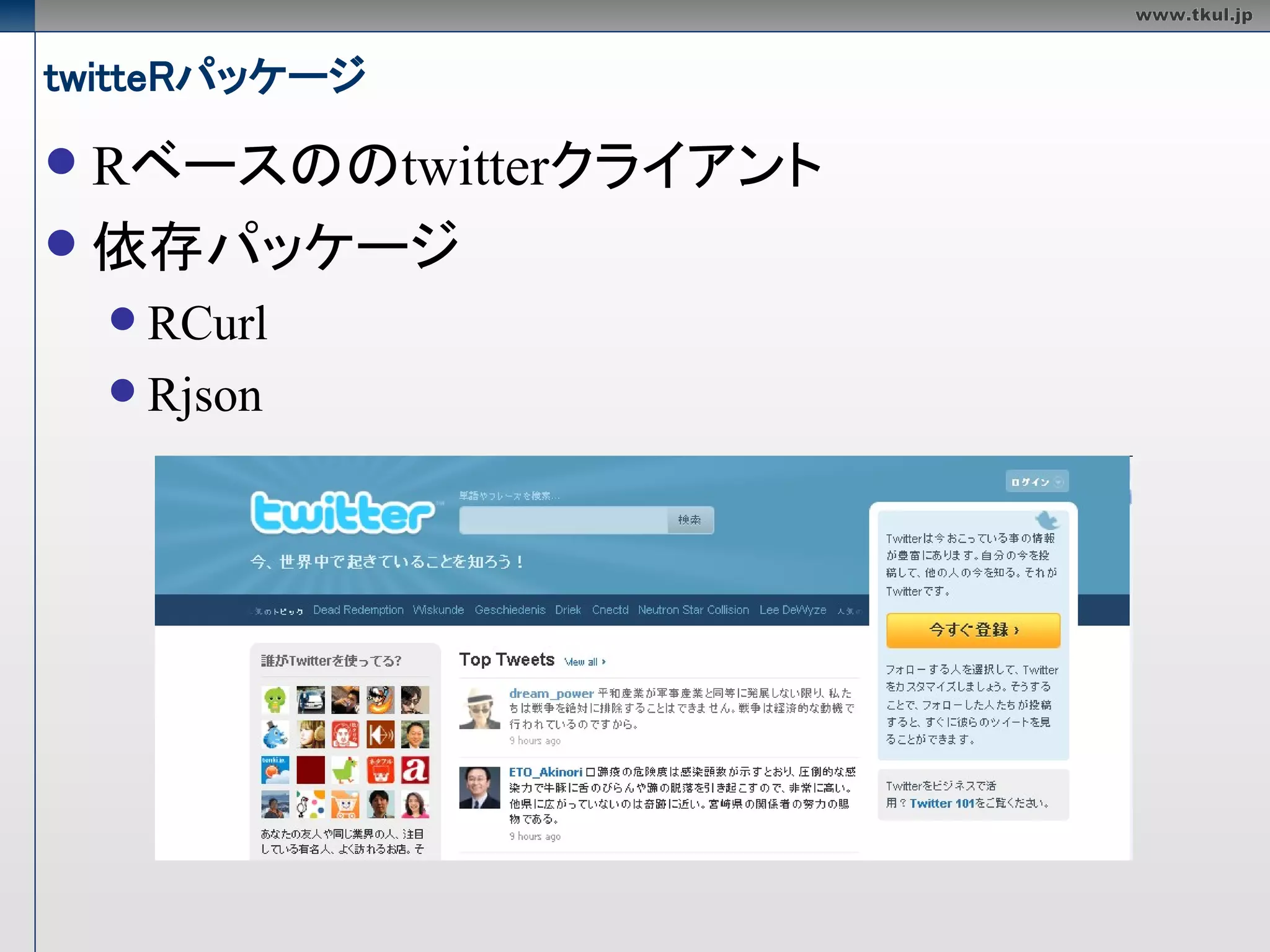Open the Driek trending topic
This screenshot has height=952, width=1270.
click(568, 610)
